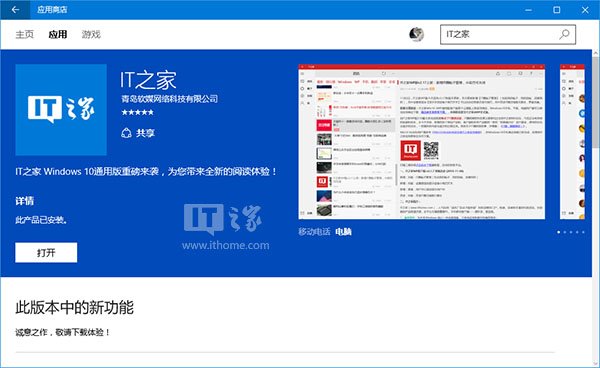This screenshot has width=600, height=368.
Task: Click the 诚意之作，敬请下载体验 text
Action: pyautogui.click(x=63, y=332)
